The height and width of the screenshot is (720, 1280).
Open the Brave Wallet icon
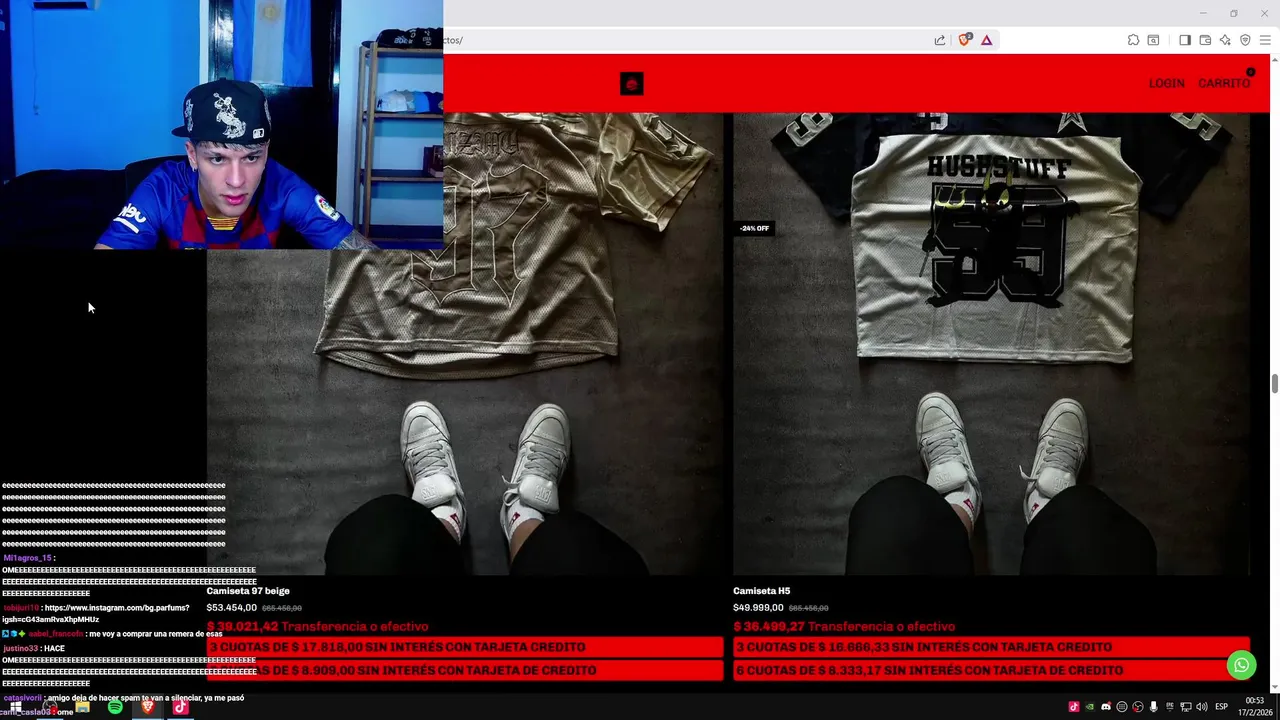1205,40
